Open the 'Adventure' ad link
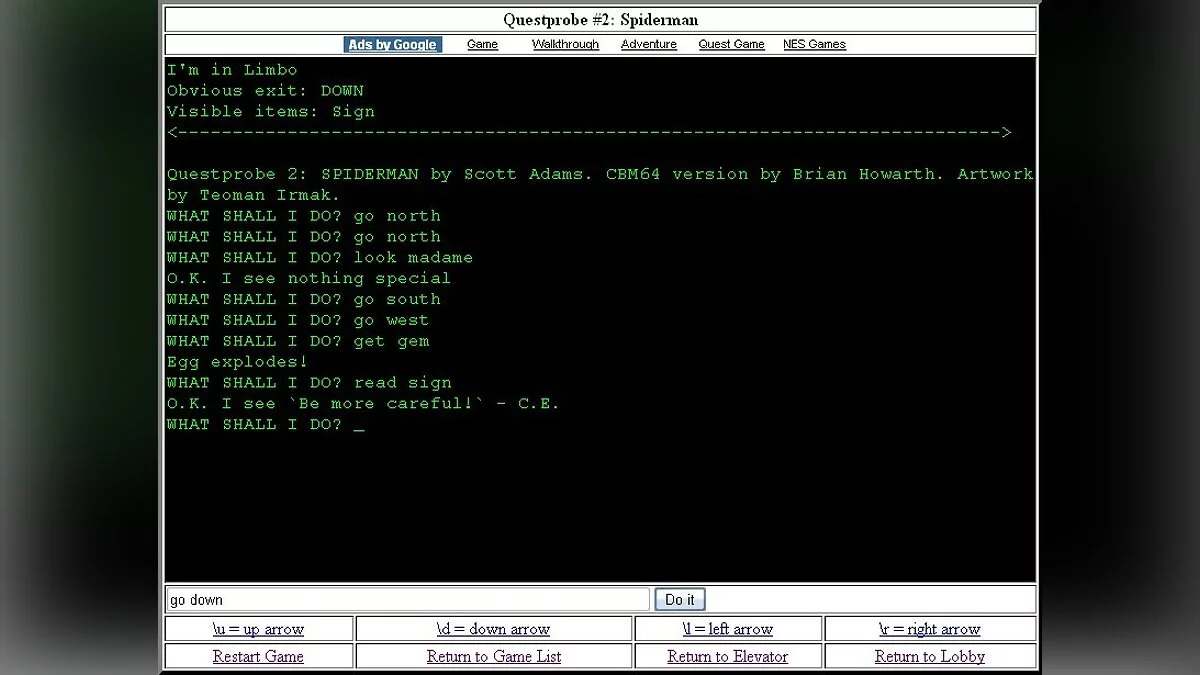Screen dimensions: 1200x675 pyautogui.click(x=649, y=44)
